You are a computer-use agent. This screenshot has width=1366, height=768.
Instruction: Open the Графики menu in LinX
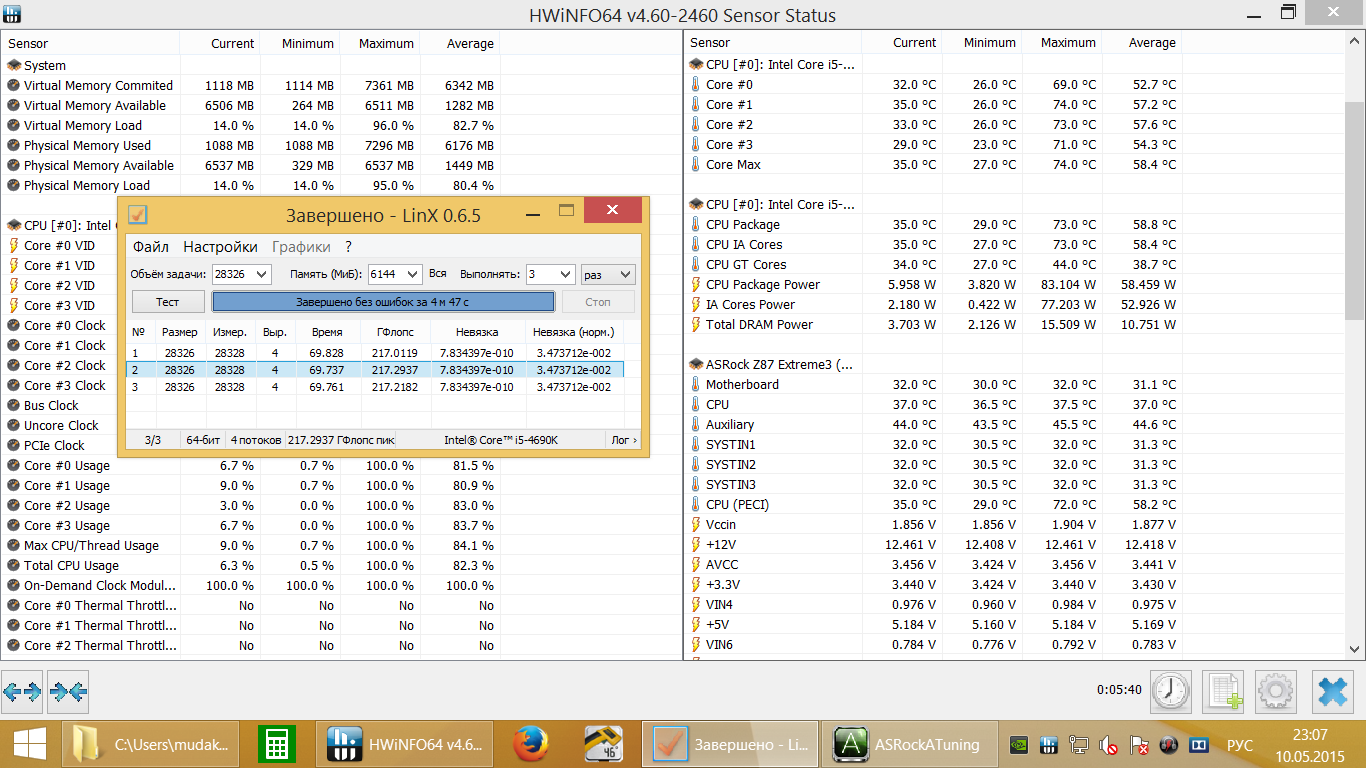coord(301,247)
